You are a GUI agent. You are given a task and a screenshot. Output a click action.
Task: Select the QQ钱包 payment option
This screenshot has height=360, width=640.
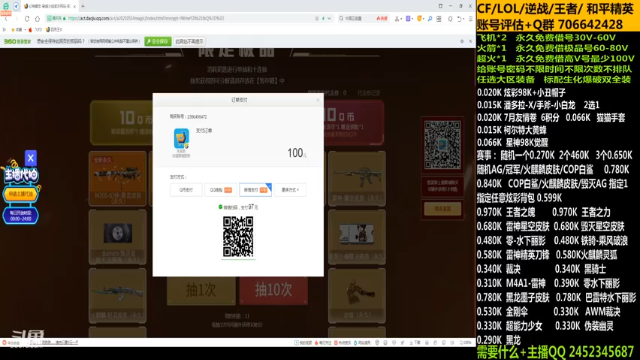[x=220, y=190]
